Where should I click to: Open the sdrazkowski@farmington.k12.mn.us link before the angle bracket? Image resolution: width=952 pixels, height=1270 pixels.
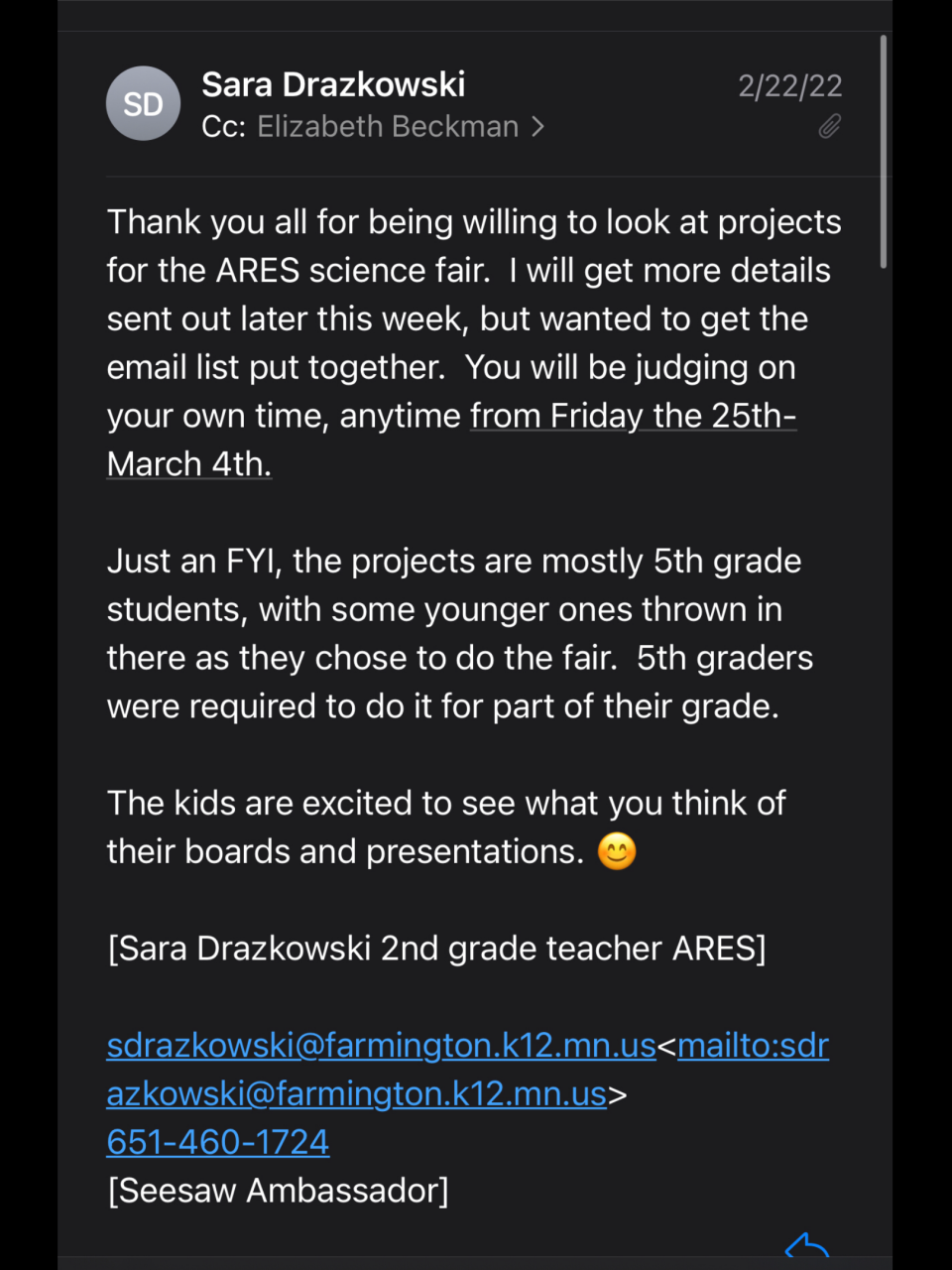(x=381, y=1045)
